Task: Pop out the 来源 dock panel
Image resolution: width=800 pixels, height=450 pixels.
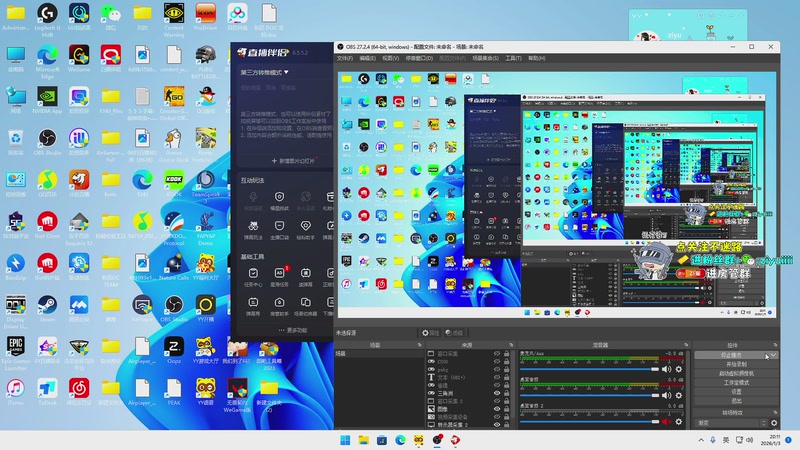Action: [511, 345]
